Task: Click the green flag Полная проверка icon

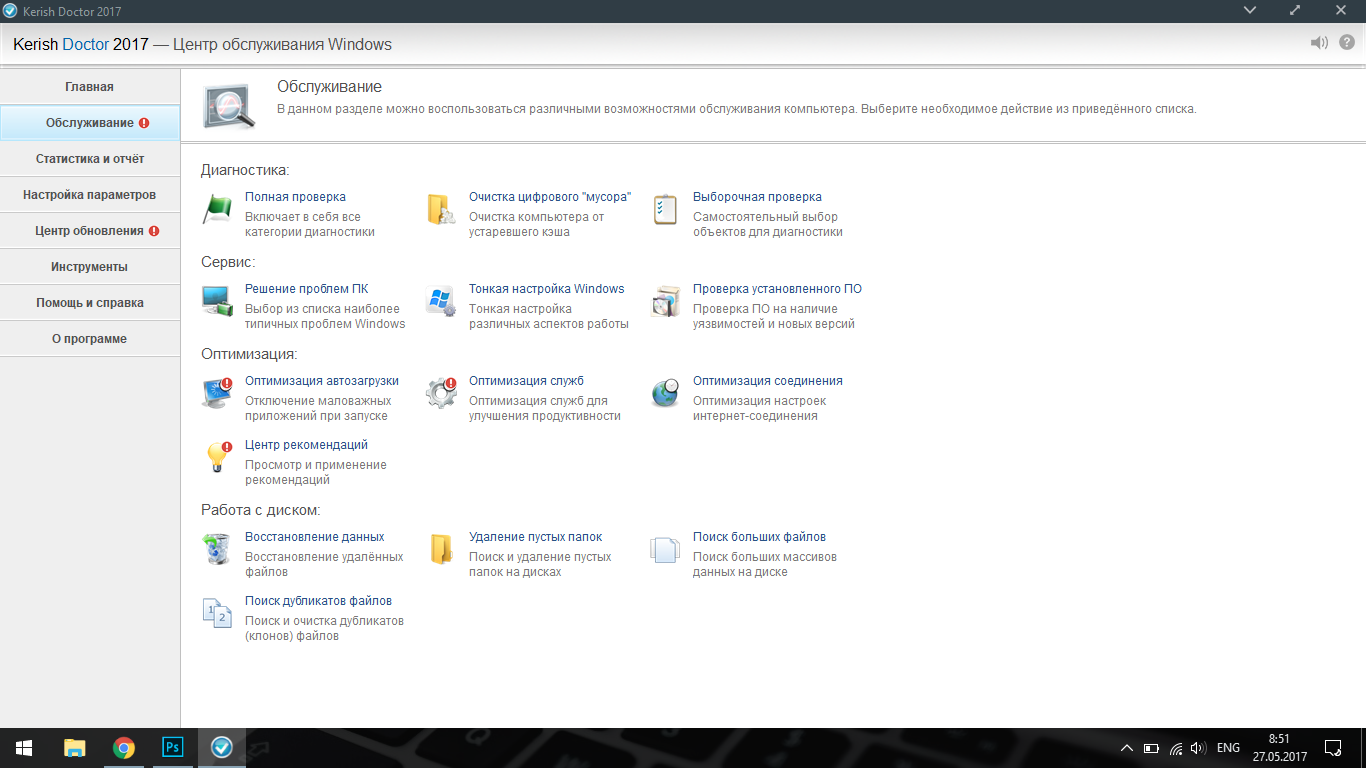Action: point(218,210)
